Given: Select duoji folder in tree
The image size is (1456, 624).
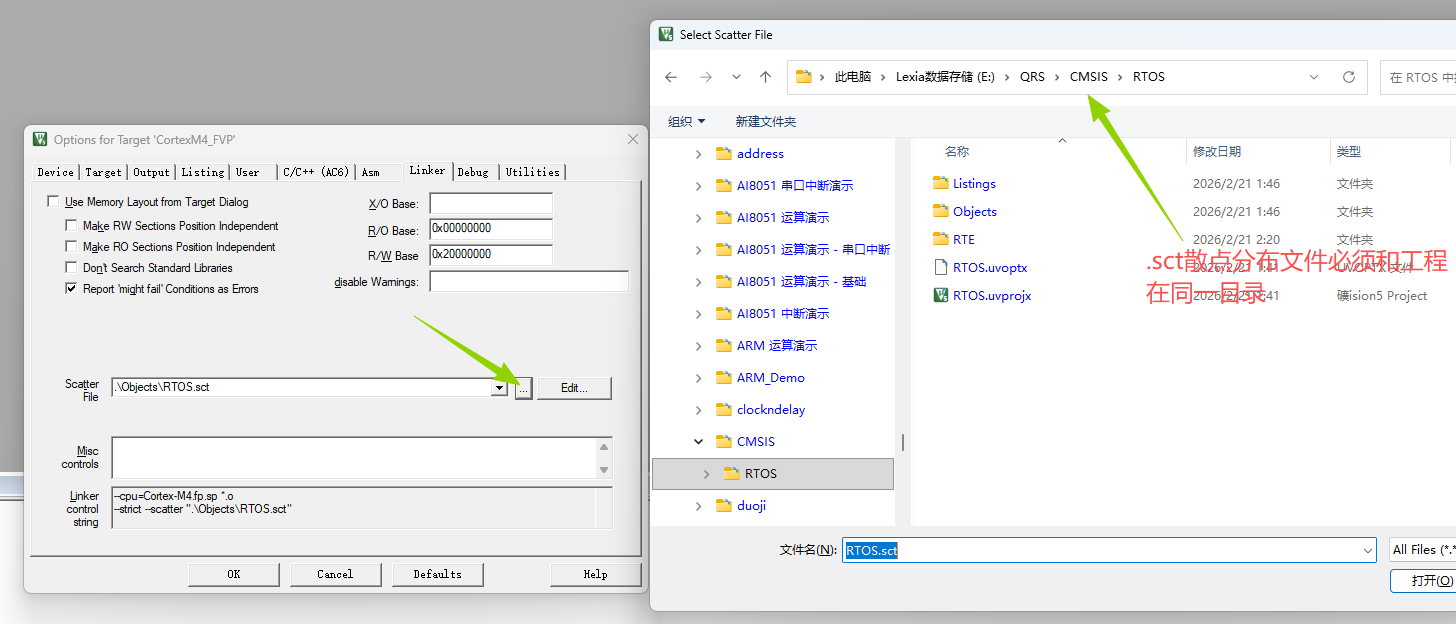Looking at the screenshot, I should click(x=752, y=505).
